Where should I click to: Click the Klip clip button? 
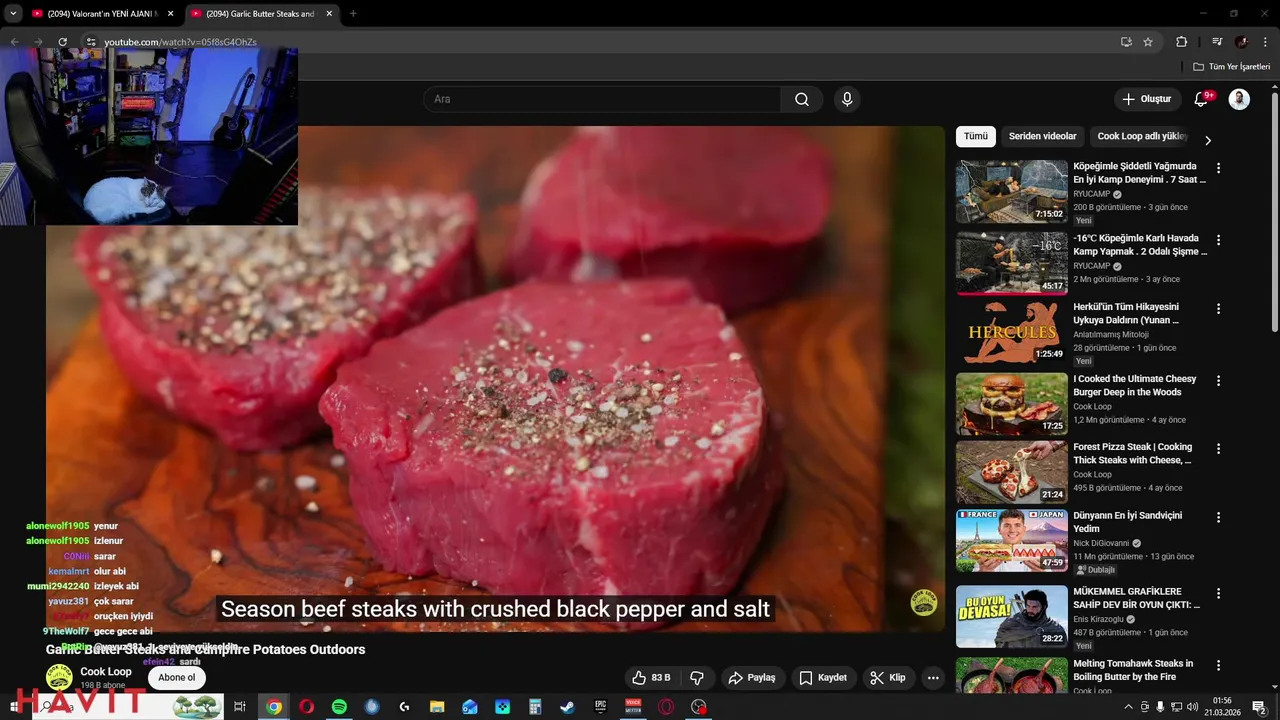pyautogui.click(x=888, y=678)
